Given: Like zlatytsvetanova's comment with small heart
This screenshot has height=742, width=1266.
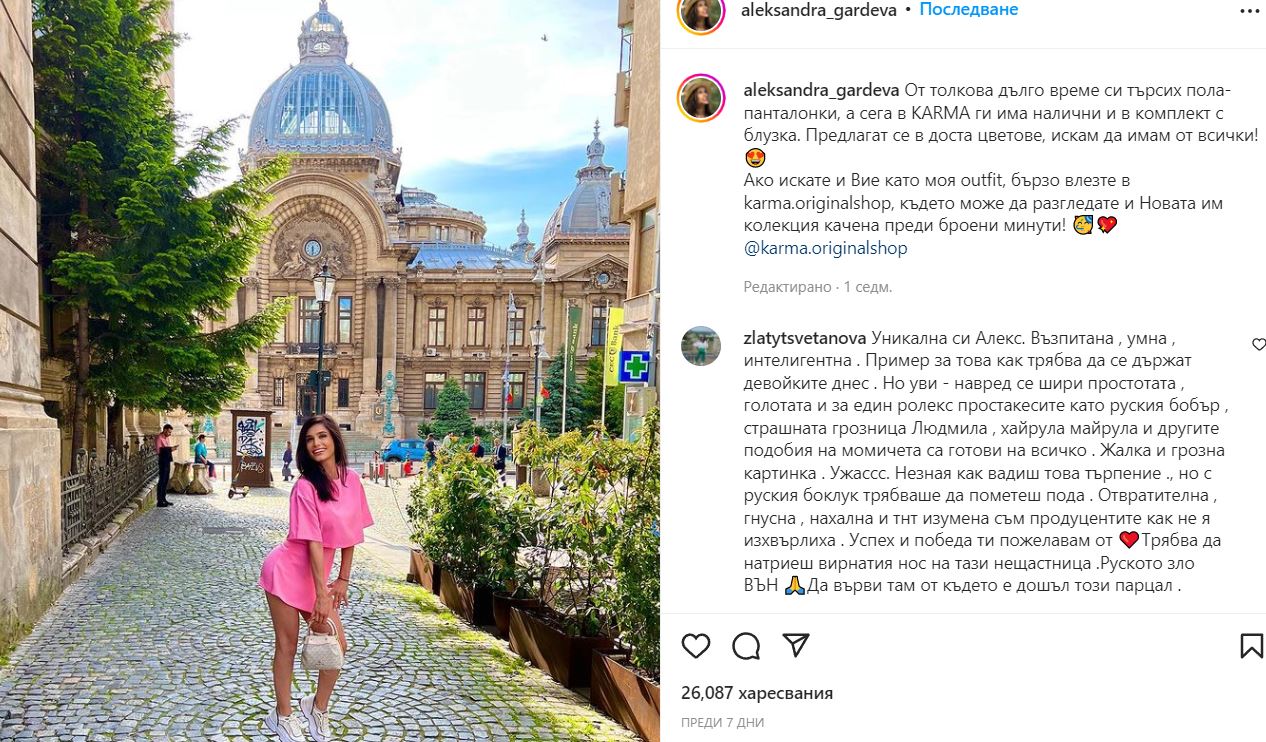Looking at the screenshot, I should point(1259,344).
